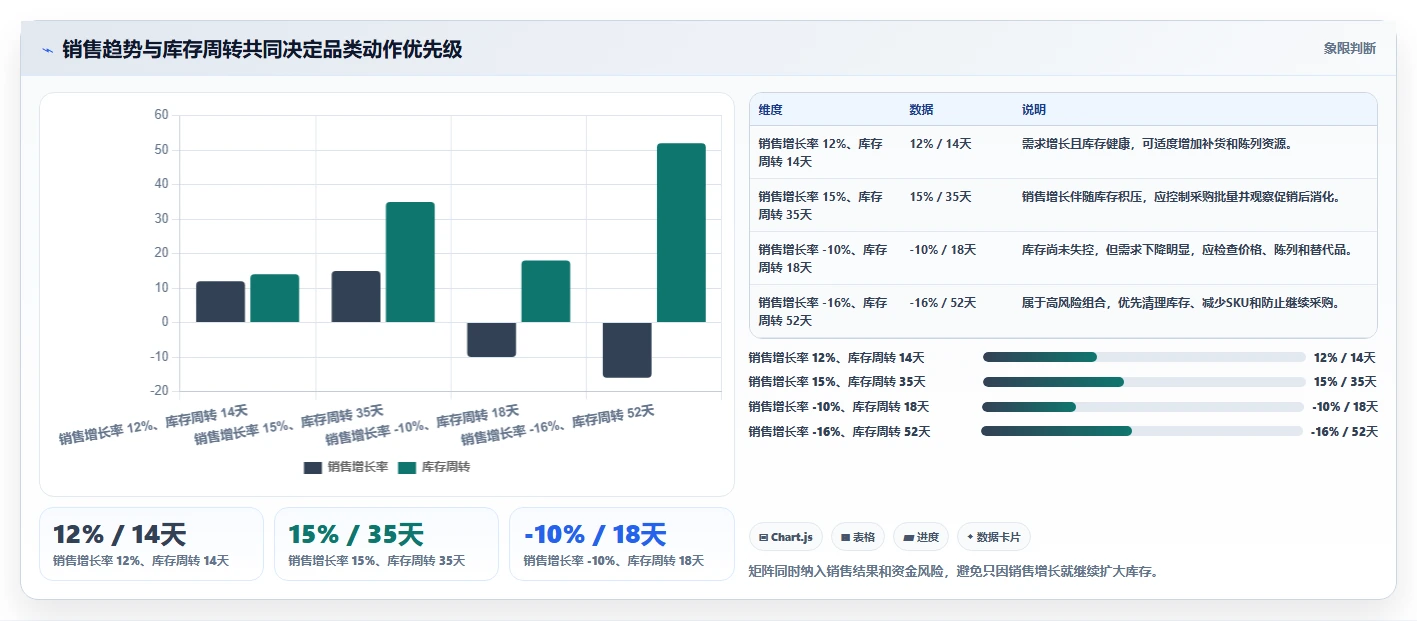Click the dark sales-growth bar with value 15

[356, 297]
